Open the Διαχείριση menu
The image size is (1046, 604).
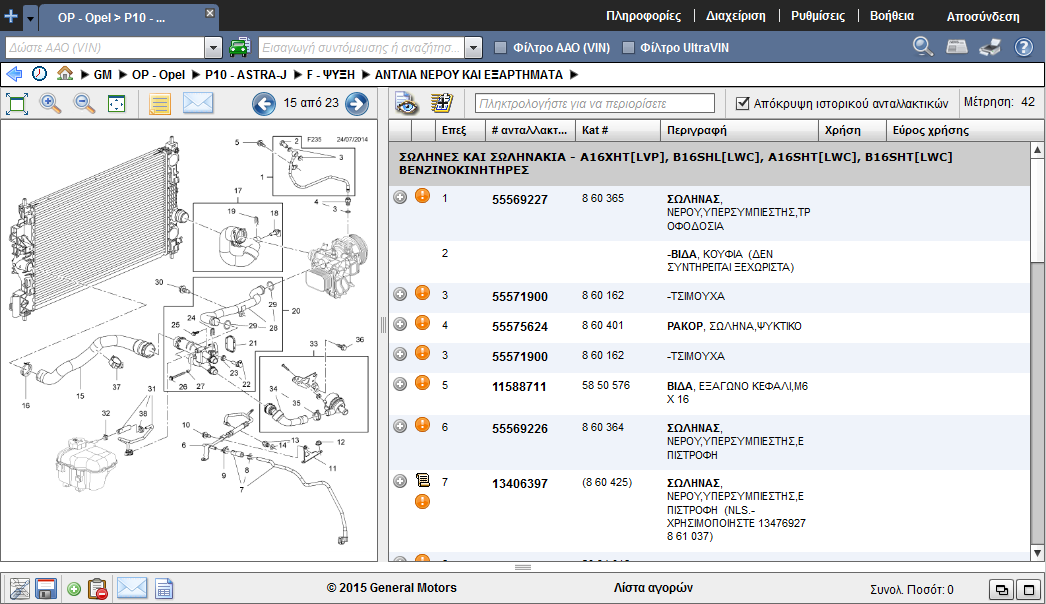(x=736, y=16)
